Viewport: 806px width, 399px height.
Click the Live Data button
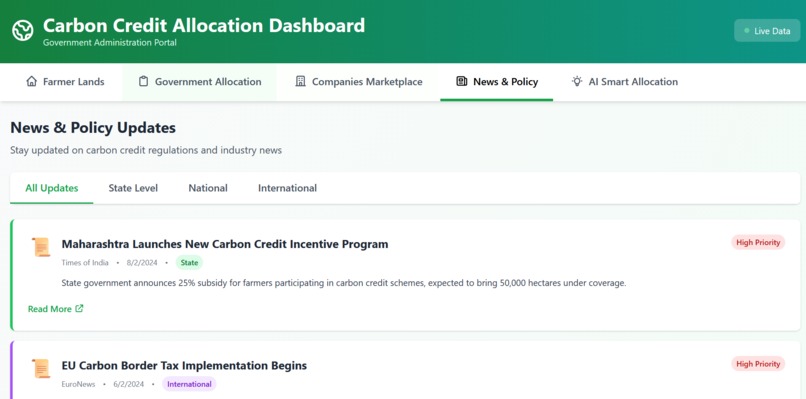(767, 31)
